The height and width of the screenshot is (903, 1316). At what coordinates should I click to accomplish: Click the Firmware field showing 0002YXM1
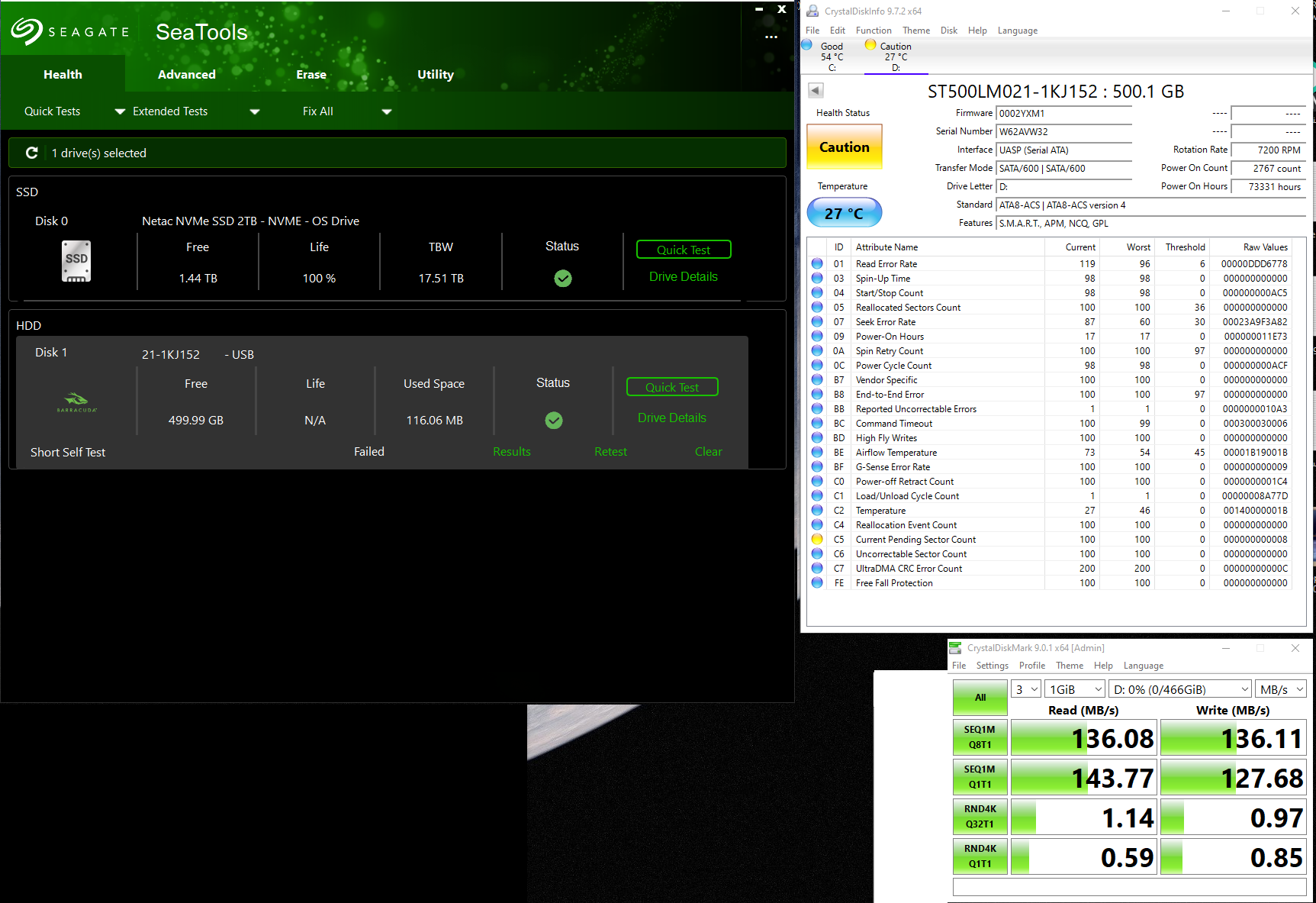1064,114
